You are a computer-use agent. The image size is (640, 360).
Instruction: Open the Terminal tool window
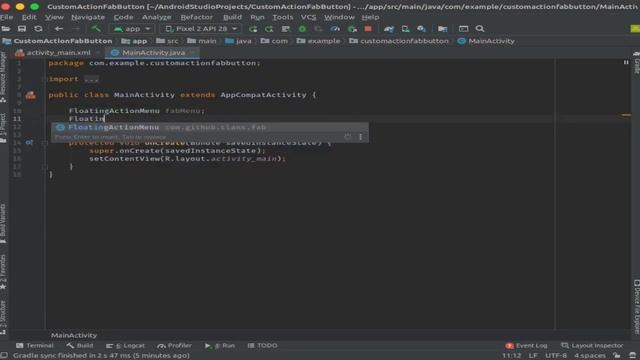[35, 346]
